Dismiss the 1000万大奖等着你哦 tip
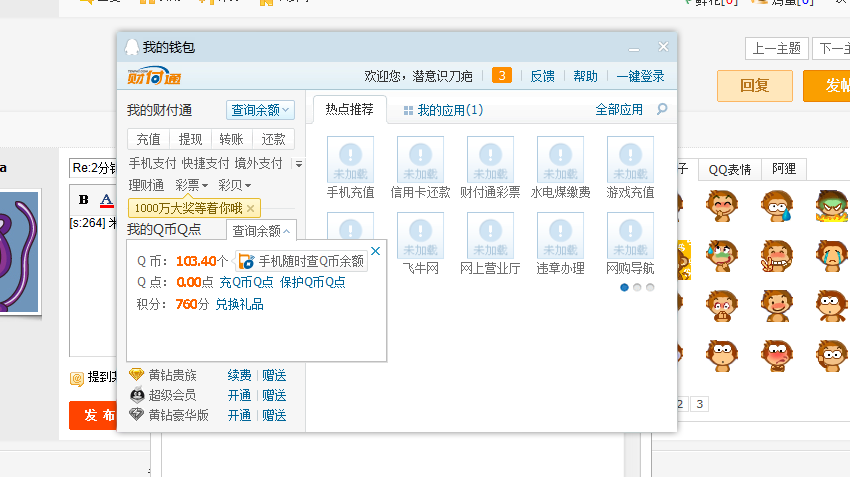This screenshot has width=850, height=477. 250,208
